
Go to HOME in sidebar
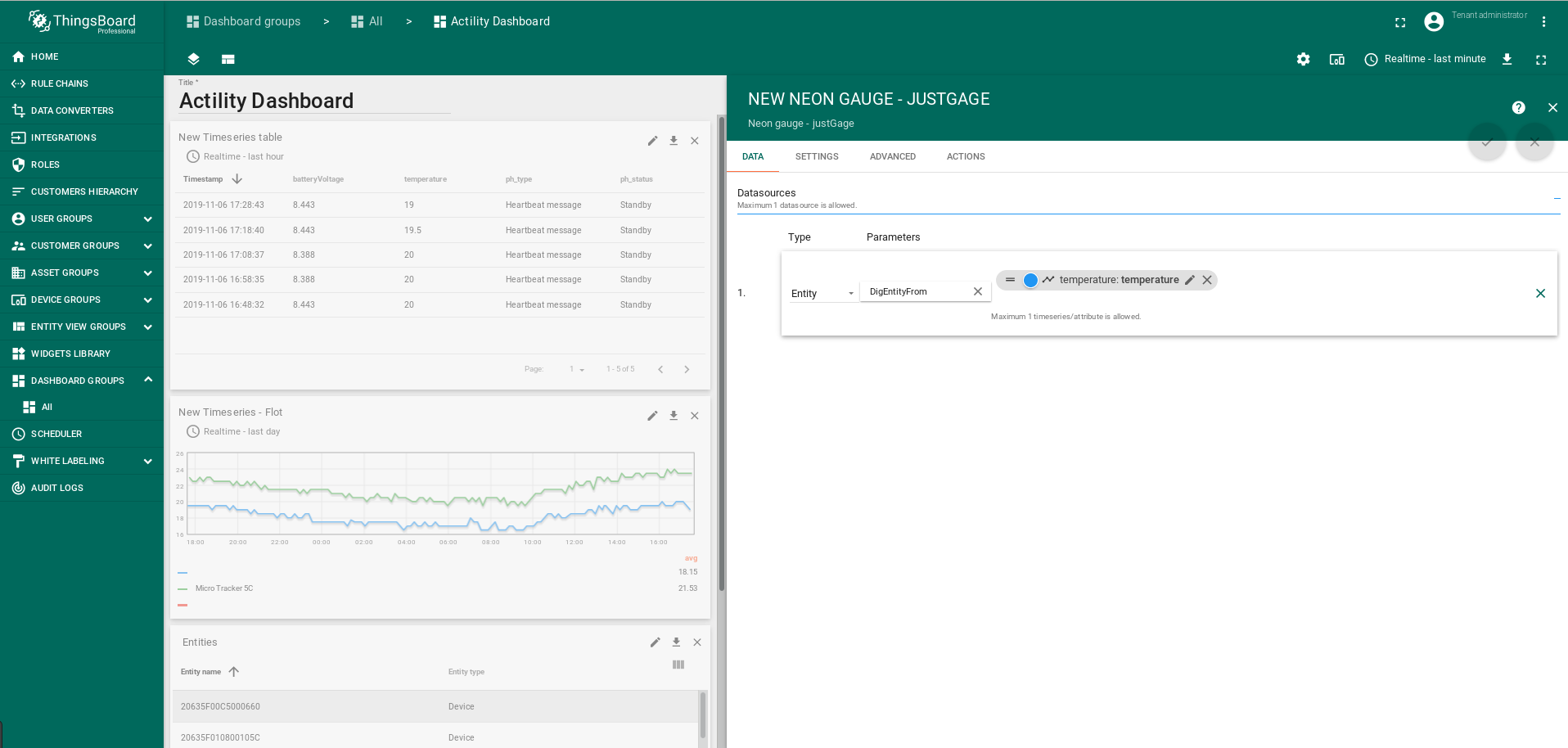(x=82, y=56)
